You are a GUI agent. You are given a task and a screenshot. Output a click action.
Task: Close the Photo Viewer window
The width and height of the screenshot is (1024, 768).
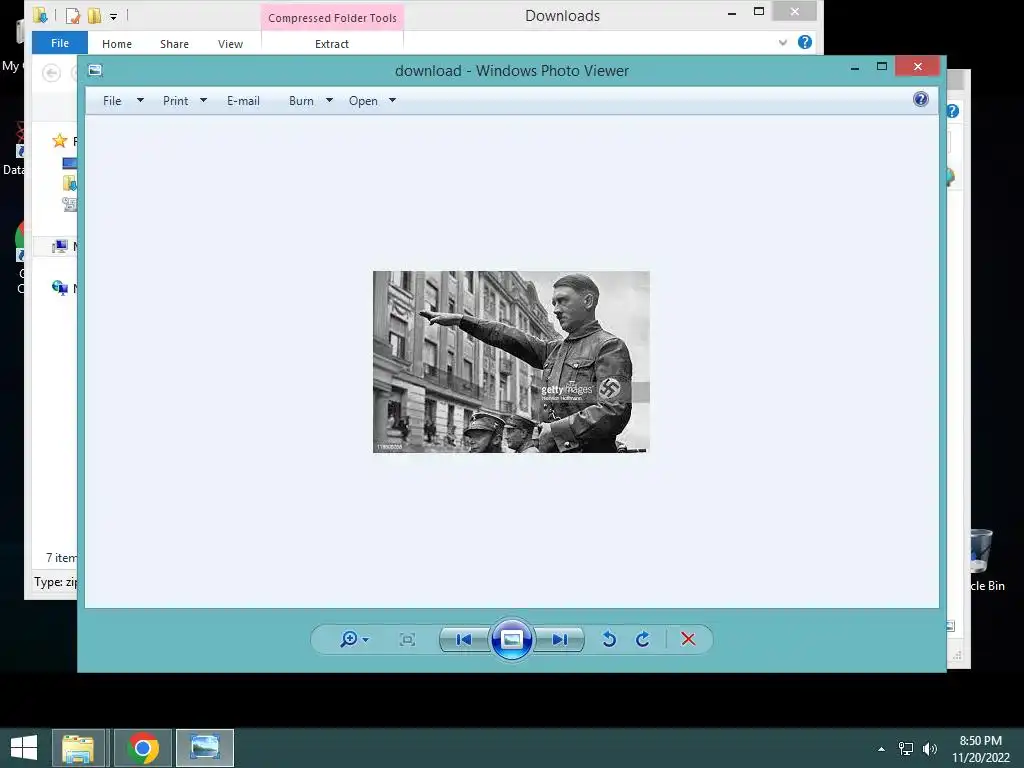[918, 67]
